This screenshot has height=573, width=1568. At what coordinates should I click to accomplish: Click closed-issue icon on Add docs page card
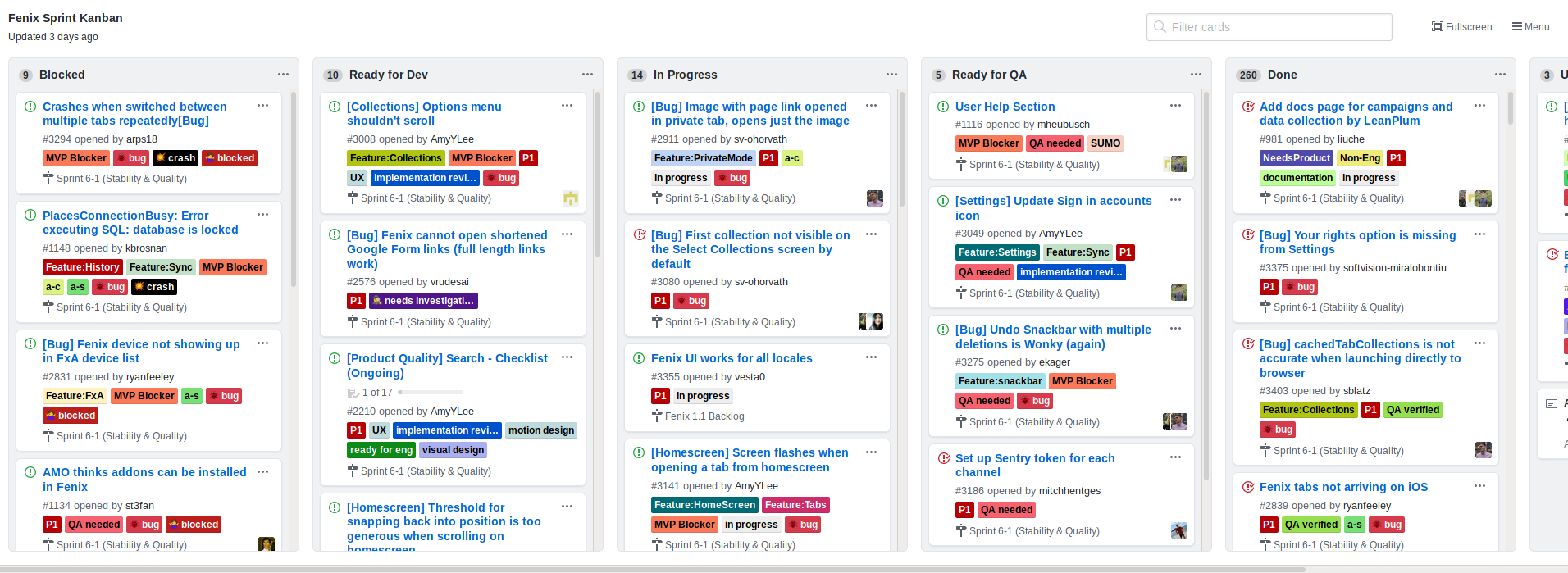1247,107
